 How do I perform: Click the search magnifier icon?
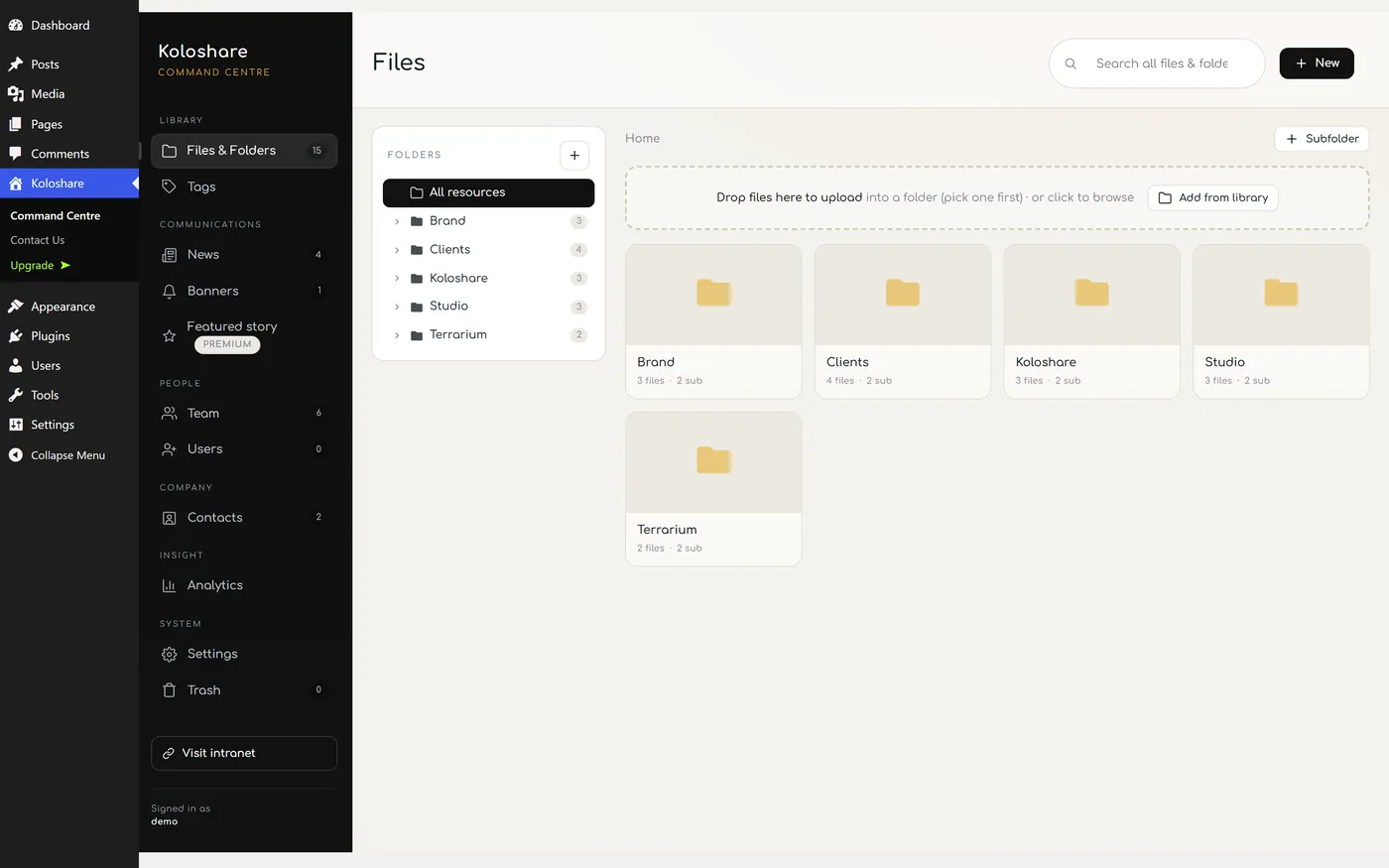pyautogui.click(x=1071, y=63)
